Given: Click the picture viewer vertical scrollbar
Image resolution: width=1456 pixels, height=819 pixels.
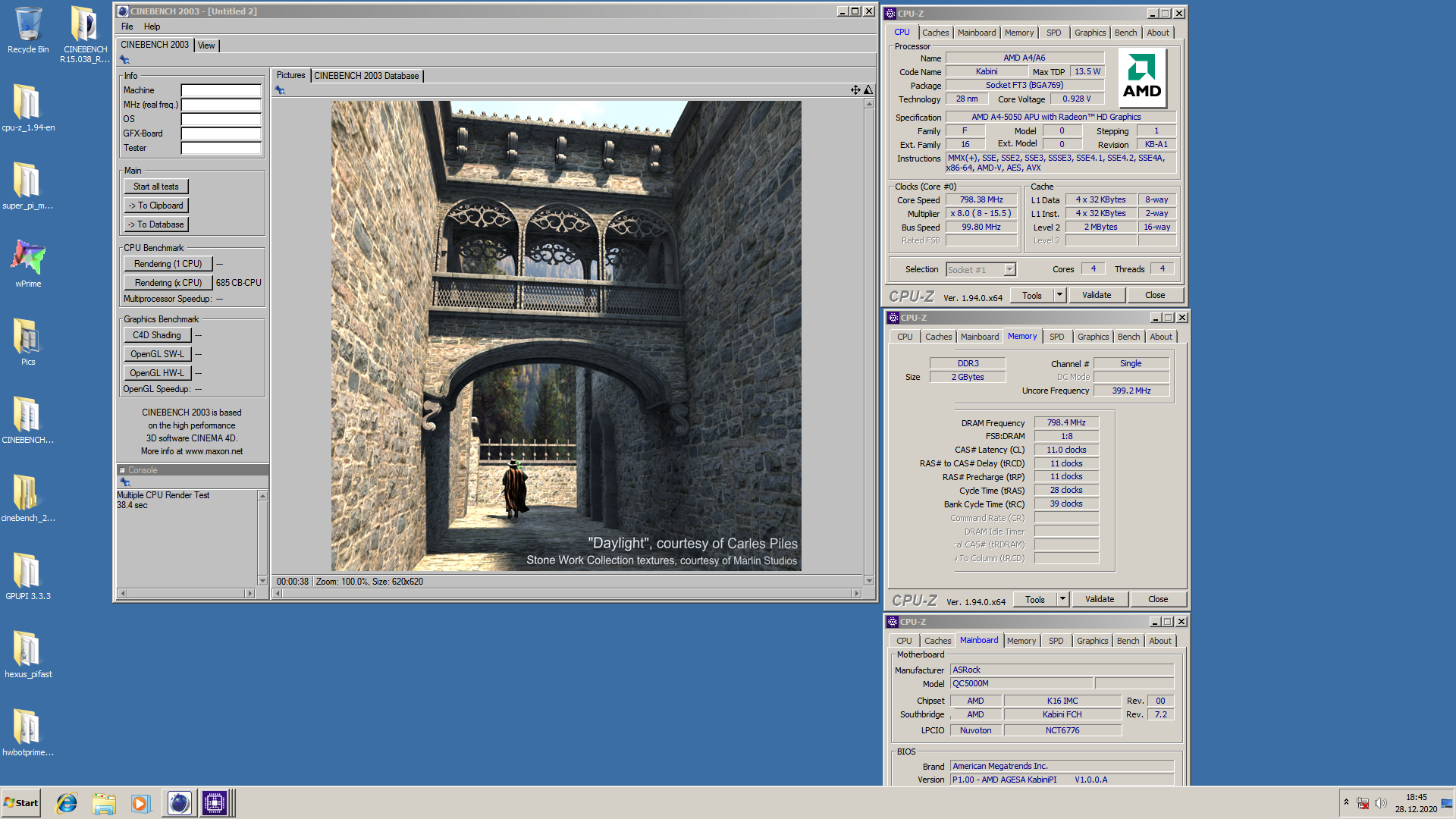Looking at the screenshot, I should pos(869,342).
